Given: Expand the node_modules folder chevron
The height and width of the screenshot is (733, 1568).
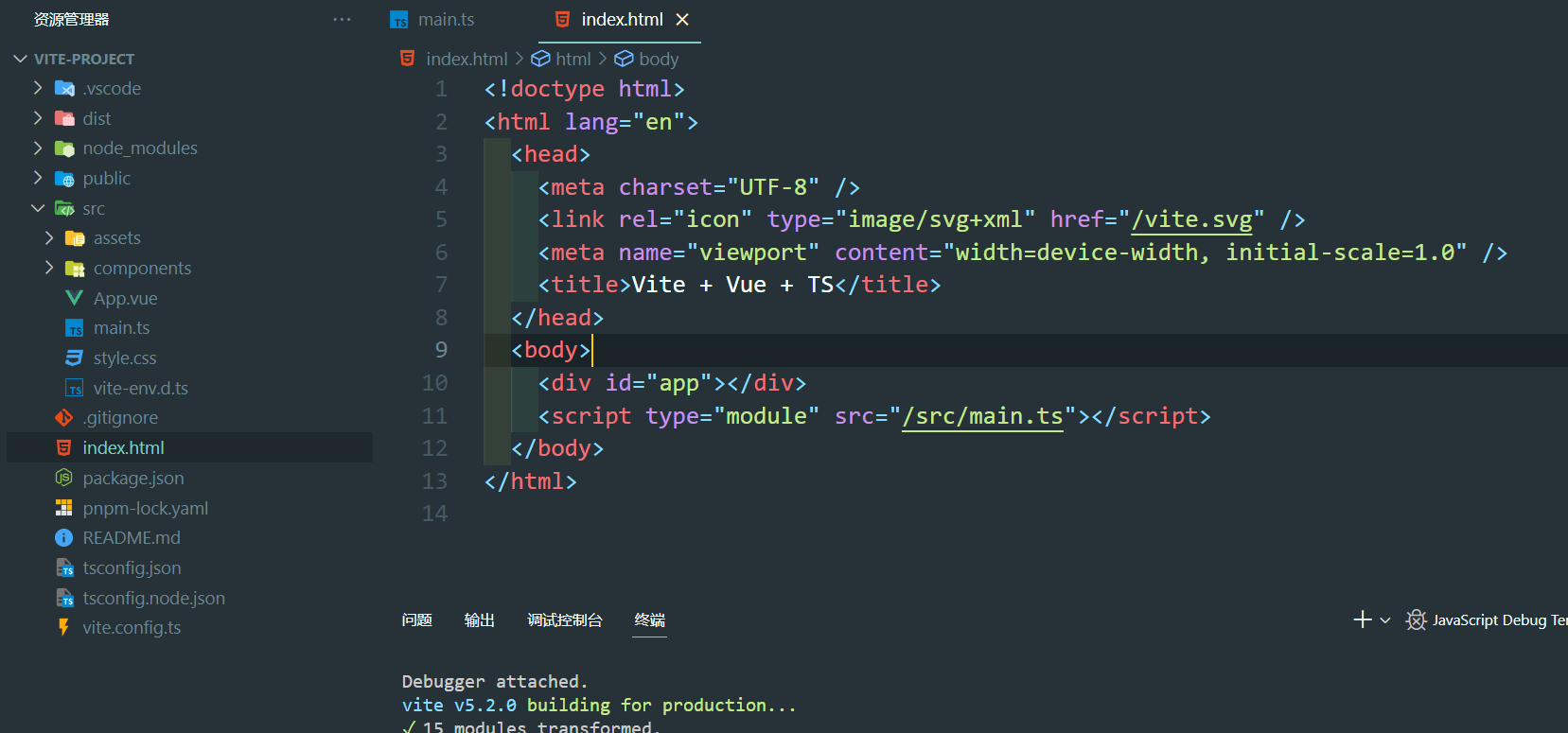Looking at the screenshot, I should [x=38, y=148].
